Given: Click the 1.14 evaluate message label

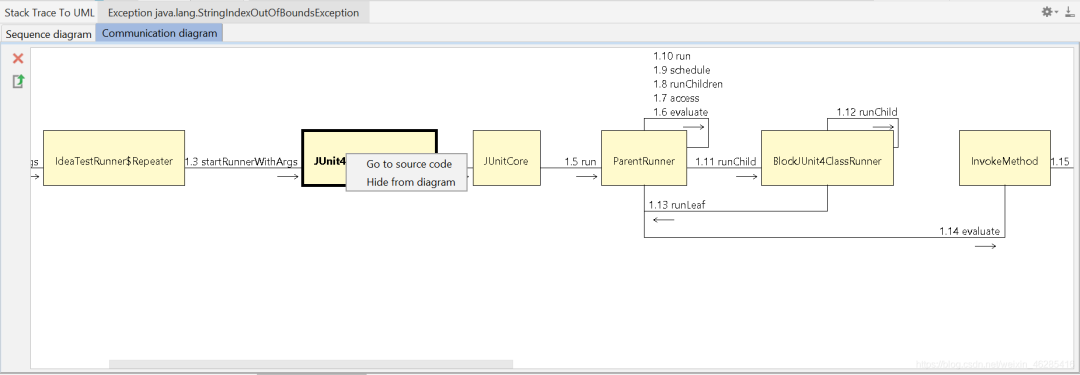Looking at the screenshot, I should tap(969, 232).
